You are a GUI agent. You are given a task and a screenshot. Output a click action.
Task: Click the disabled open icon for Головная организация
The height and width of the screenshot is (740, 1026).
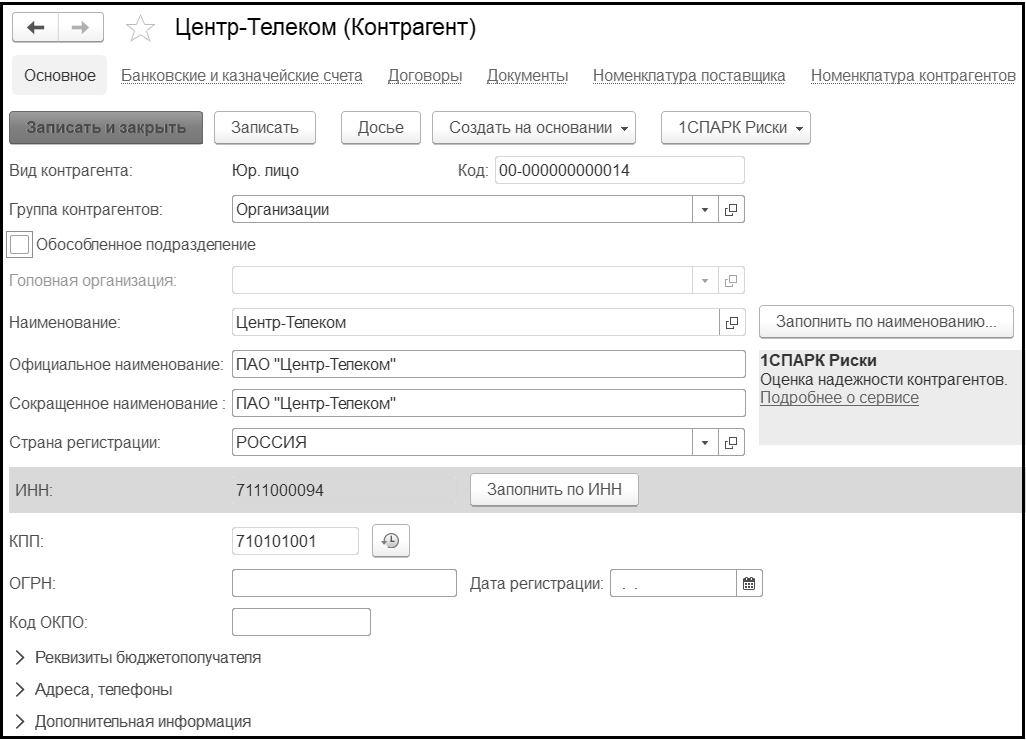(x=731, y=281)
